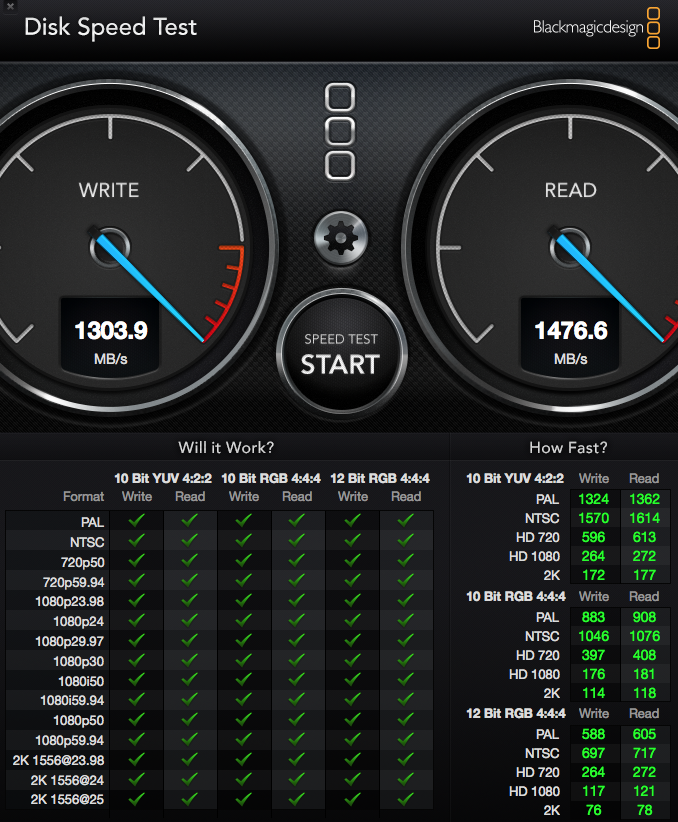Click the 10 Bit YUV 4:2:2 header in Will it Work
This screenshot has width=678, height=822.
163,479
